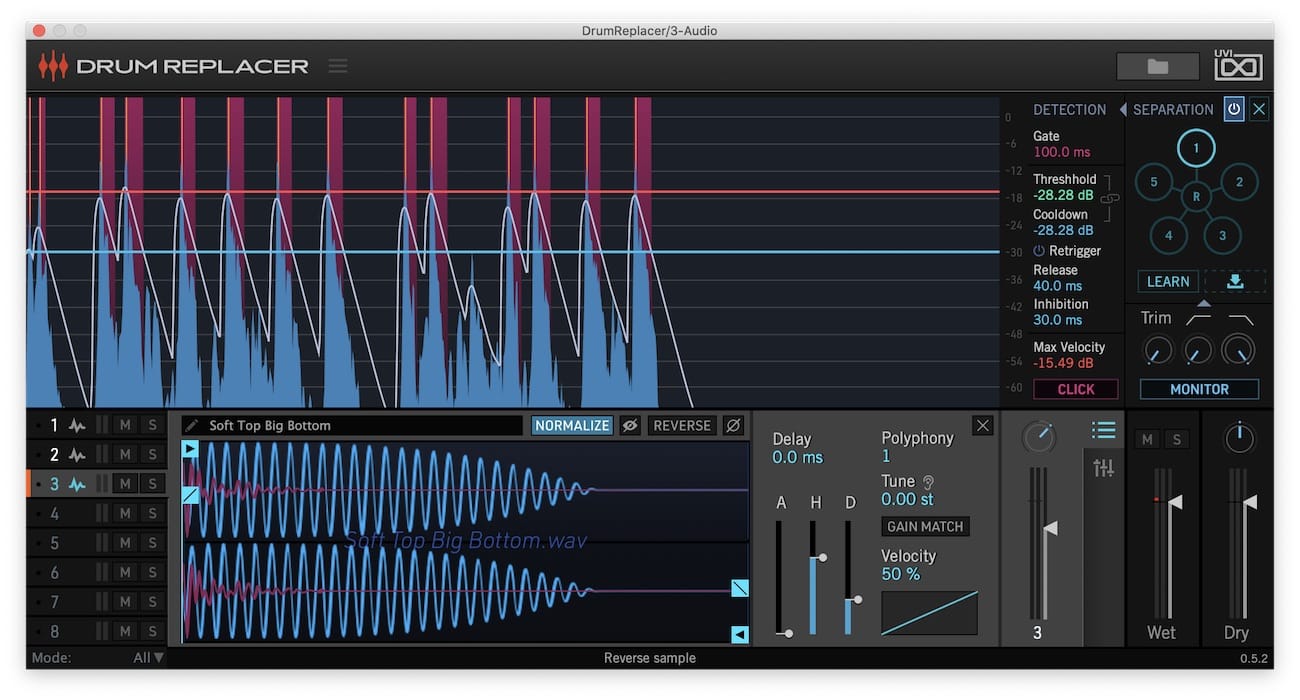Open the Drum Replacer hamburger menu
1300x700 pixels.
click(x=338, y=66)
